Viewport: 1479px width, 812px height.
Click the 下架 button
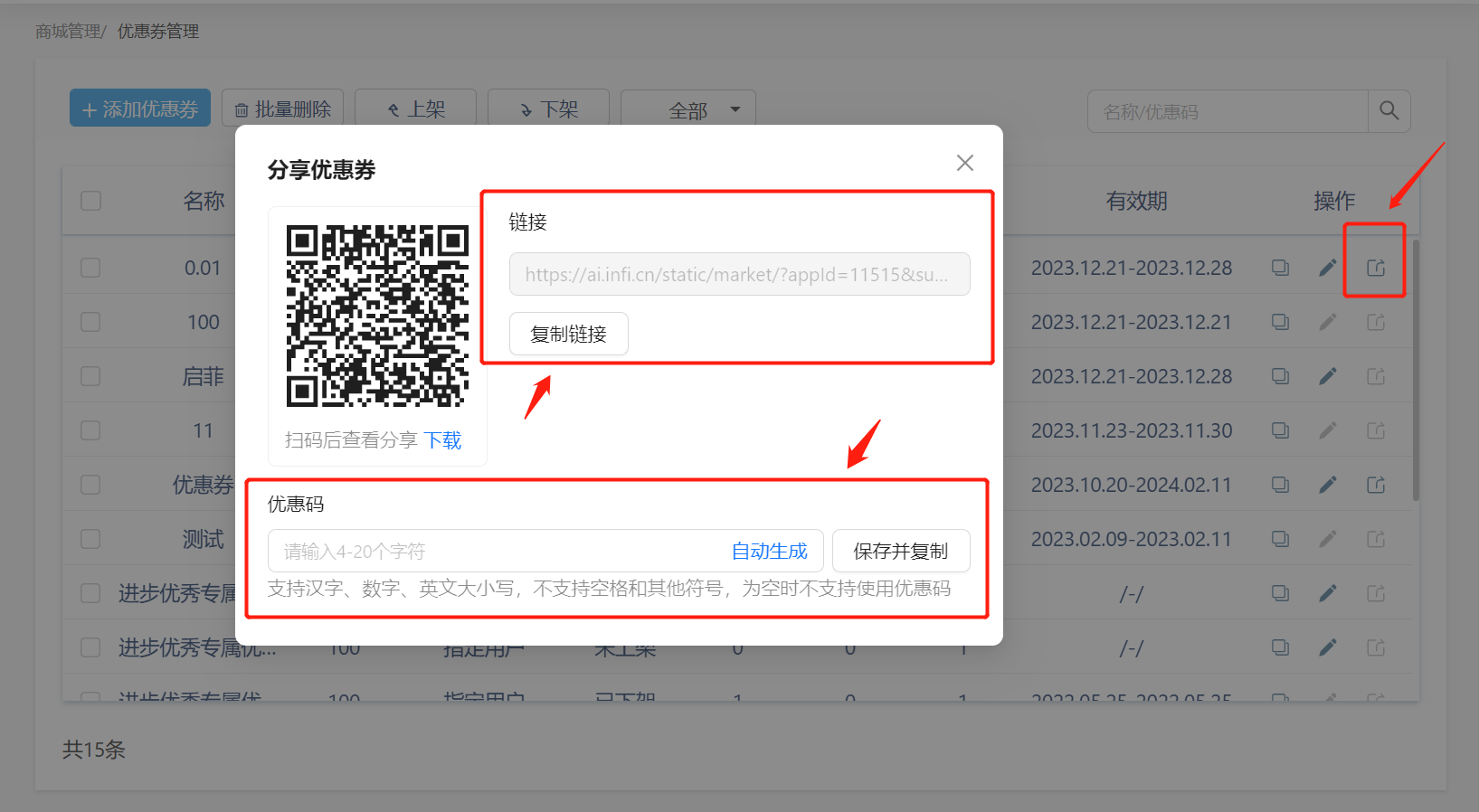[x=548, y=109]
